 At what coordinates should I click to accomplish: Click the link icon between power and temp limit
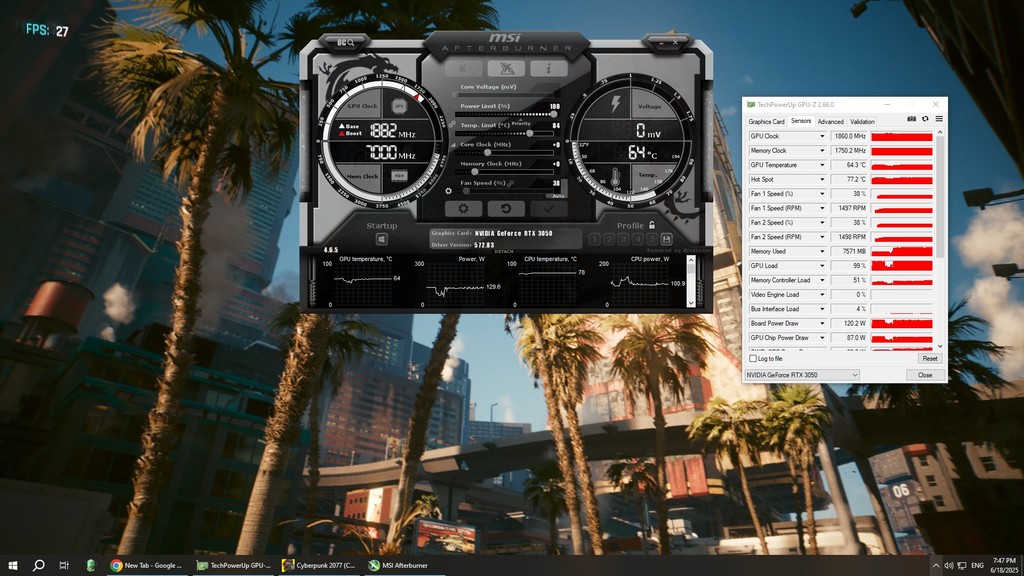(452, 124)
